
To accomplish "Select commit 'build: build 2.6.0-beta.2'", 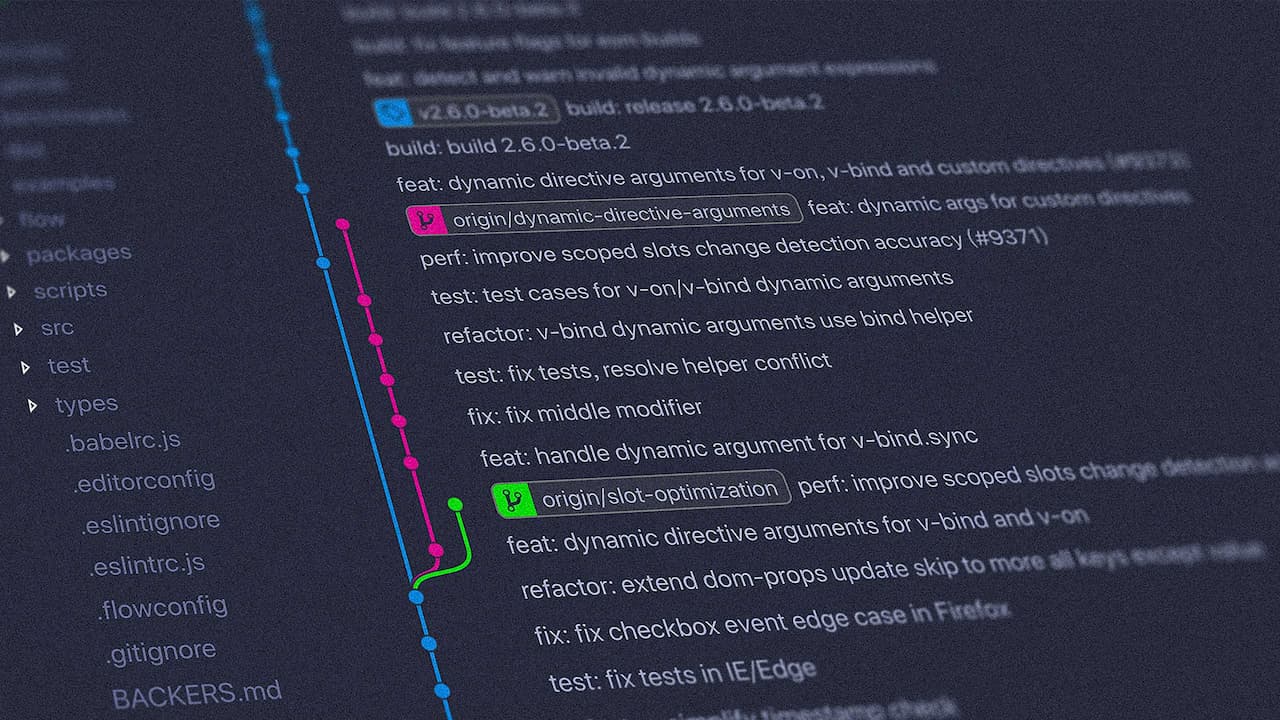I will 507,146.
